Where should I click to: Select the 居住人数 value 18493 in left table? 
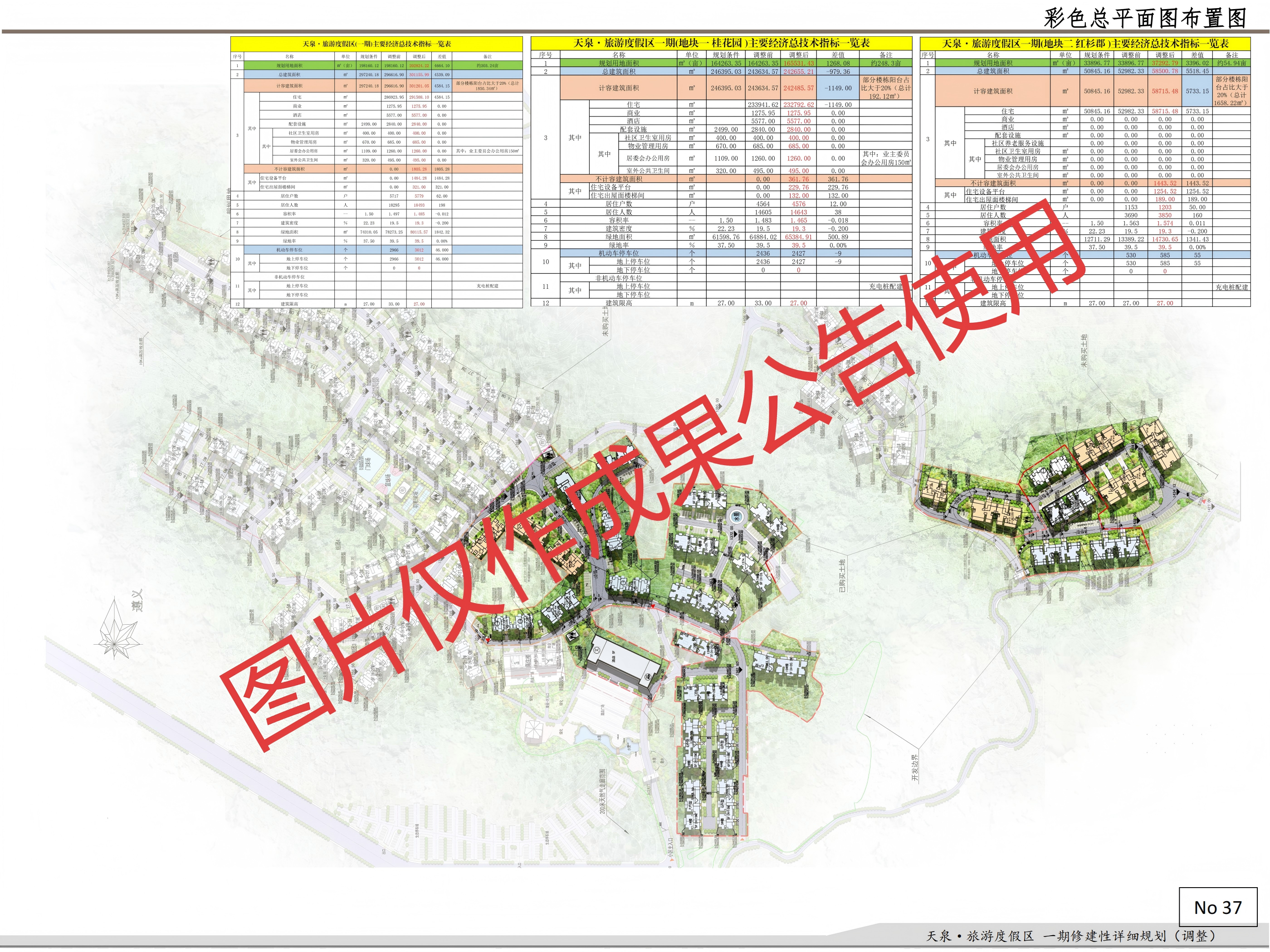coord(419,205)
